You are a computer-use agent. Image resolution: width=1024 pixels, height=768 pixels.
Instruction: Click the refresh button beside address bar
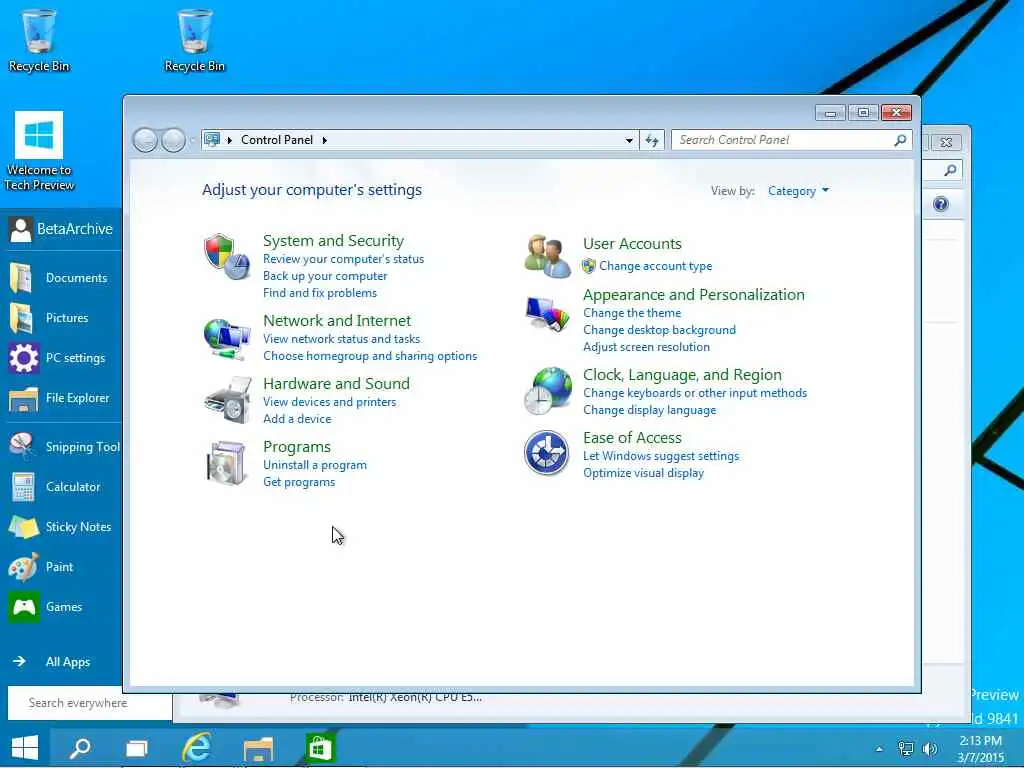tap(652, 140)
